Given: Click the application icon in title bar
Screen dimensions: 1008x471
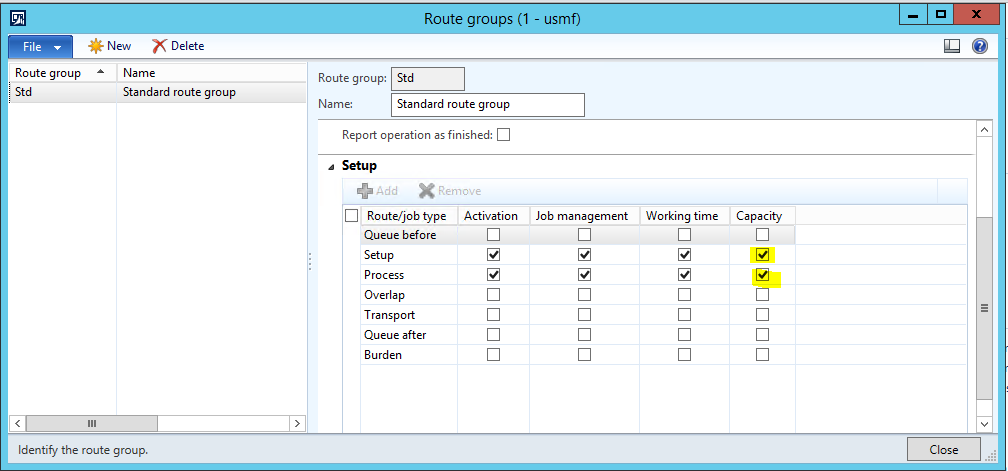Looking at the screenshot, I should tap(17, 16).
